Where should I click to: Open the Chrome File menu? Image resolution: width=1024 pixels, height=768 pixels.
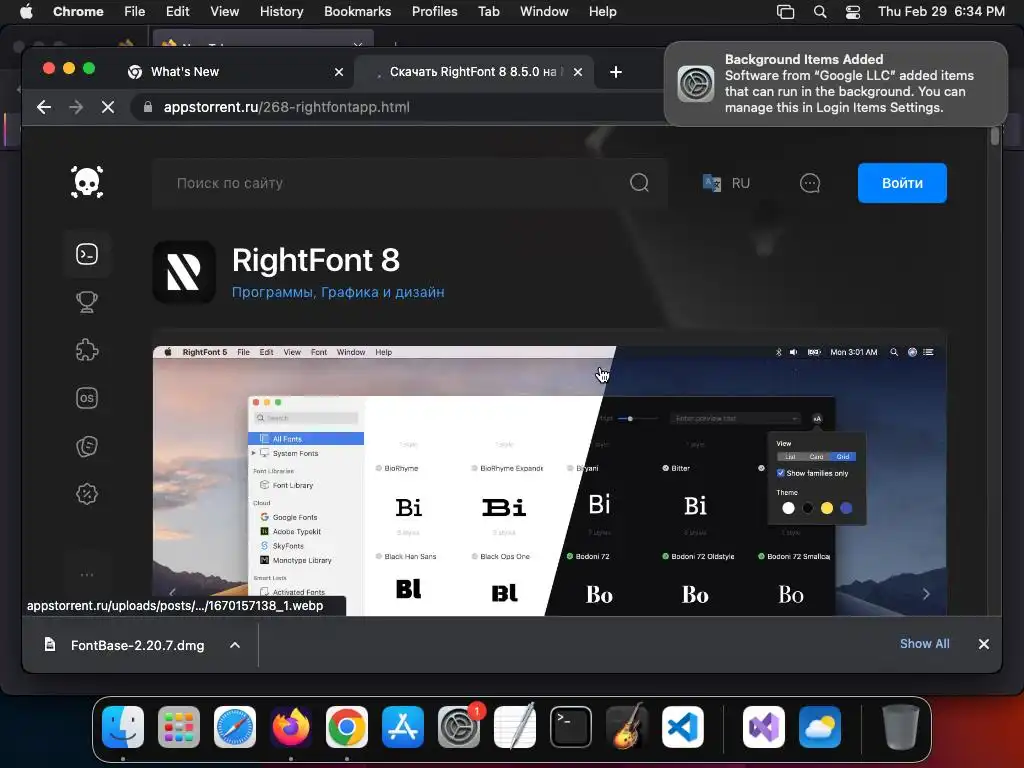(x=135, y=12)
